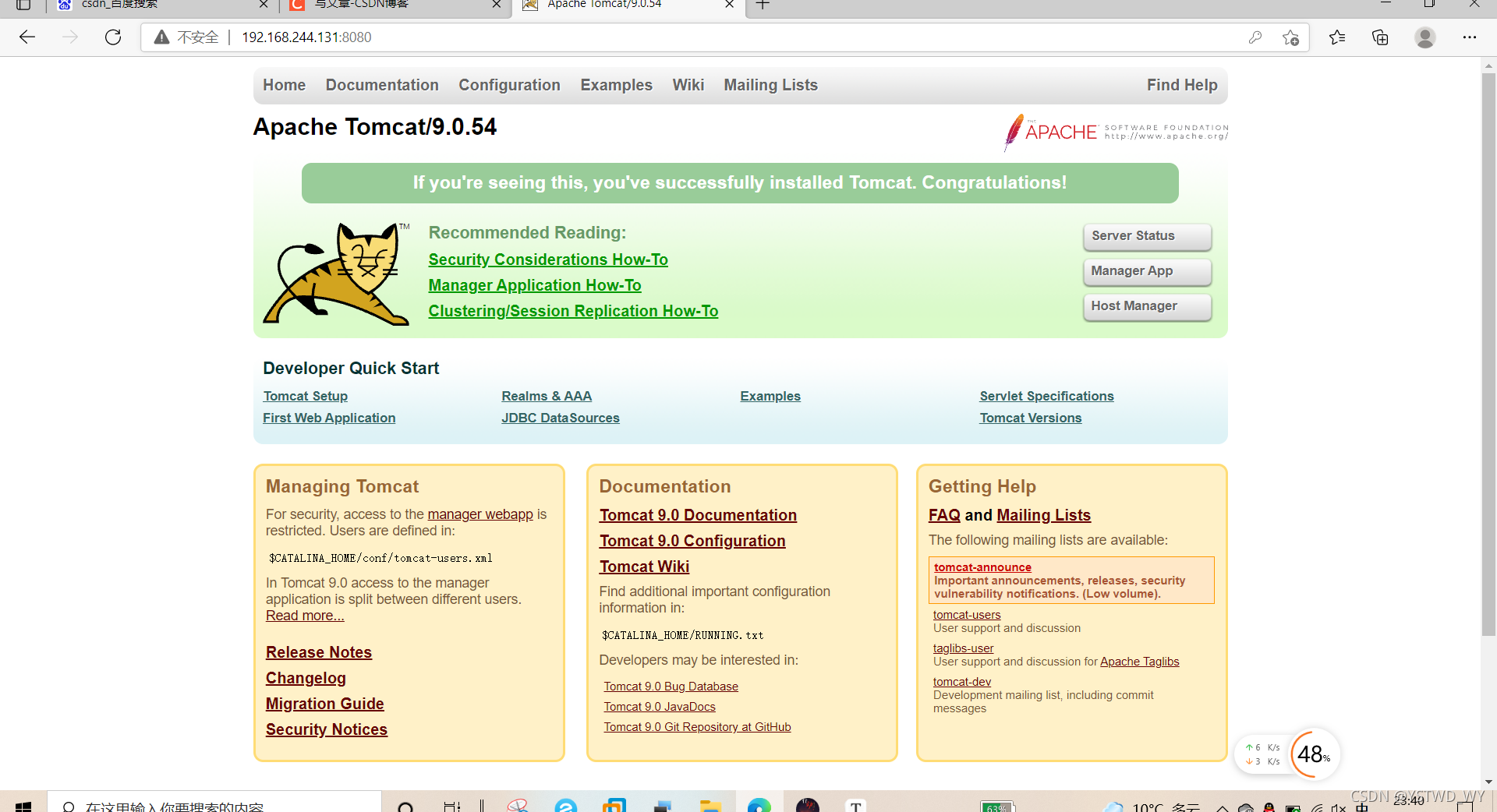The image size is (1497, 812).
Task: Click the browser back arrow
Action: [x=27, y=37]
